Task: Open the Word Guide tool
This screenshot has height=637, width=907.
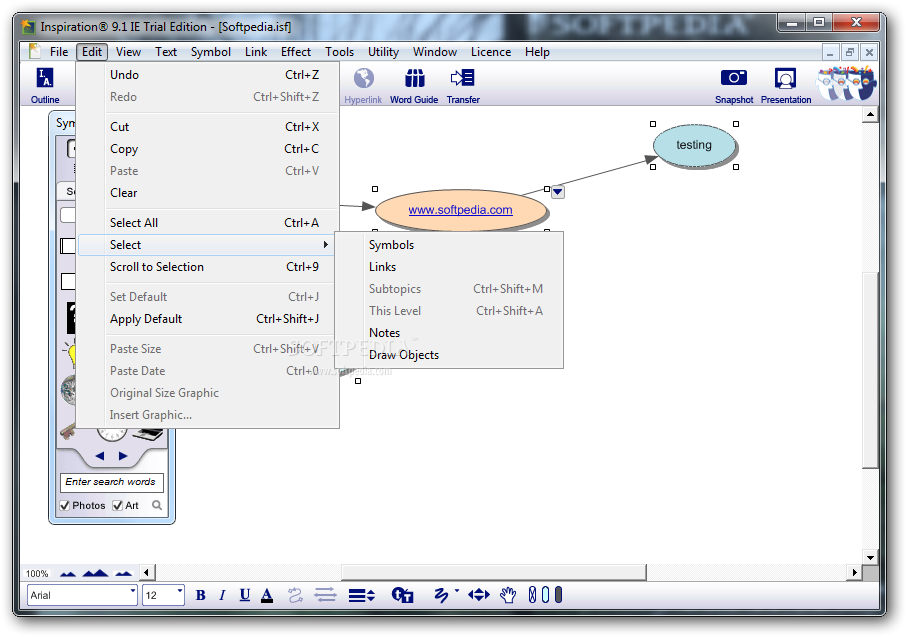Action: (x=414, y=85)
